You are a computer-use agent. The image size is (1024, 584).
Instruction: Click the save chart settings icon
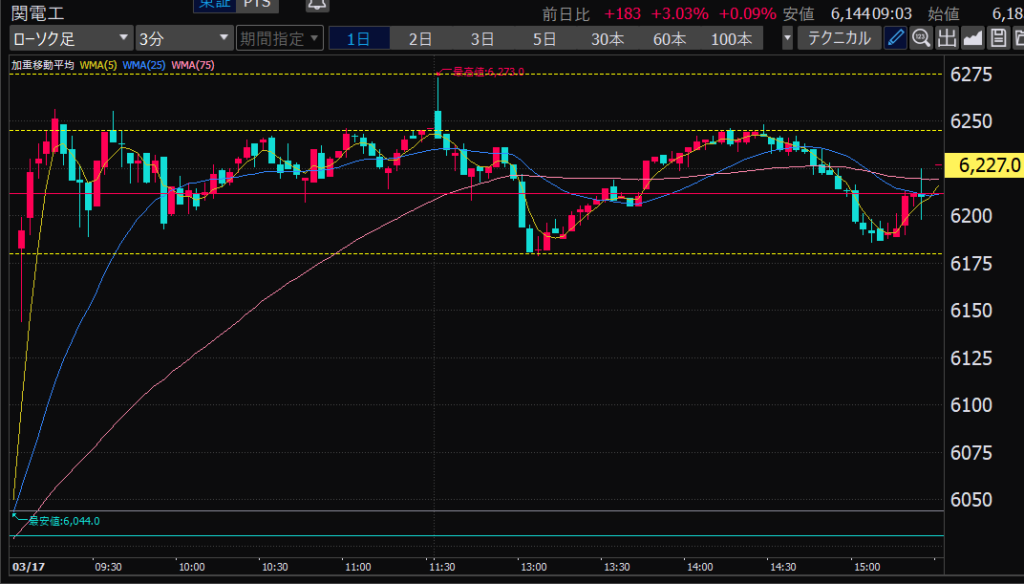997,39
